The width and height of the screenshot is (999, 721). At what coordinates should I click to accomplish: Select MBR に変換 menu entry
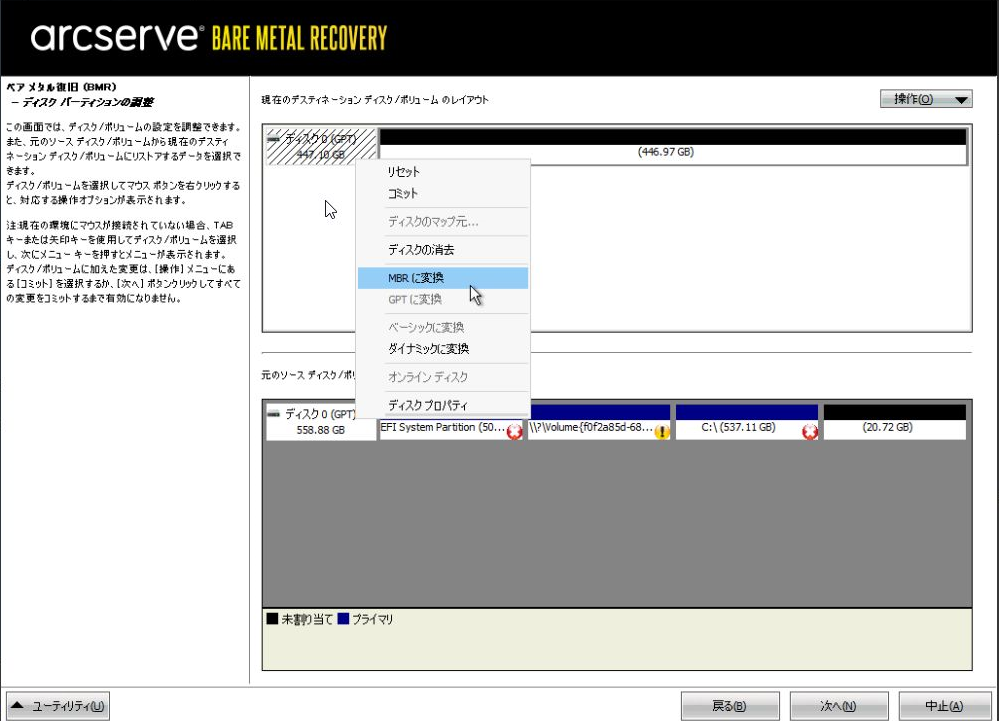tap(443, 278)
